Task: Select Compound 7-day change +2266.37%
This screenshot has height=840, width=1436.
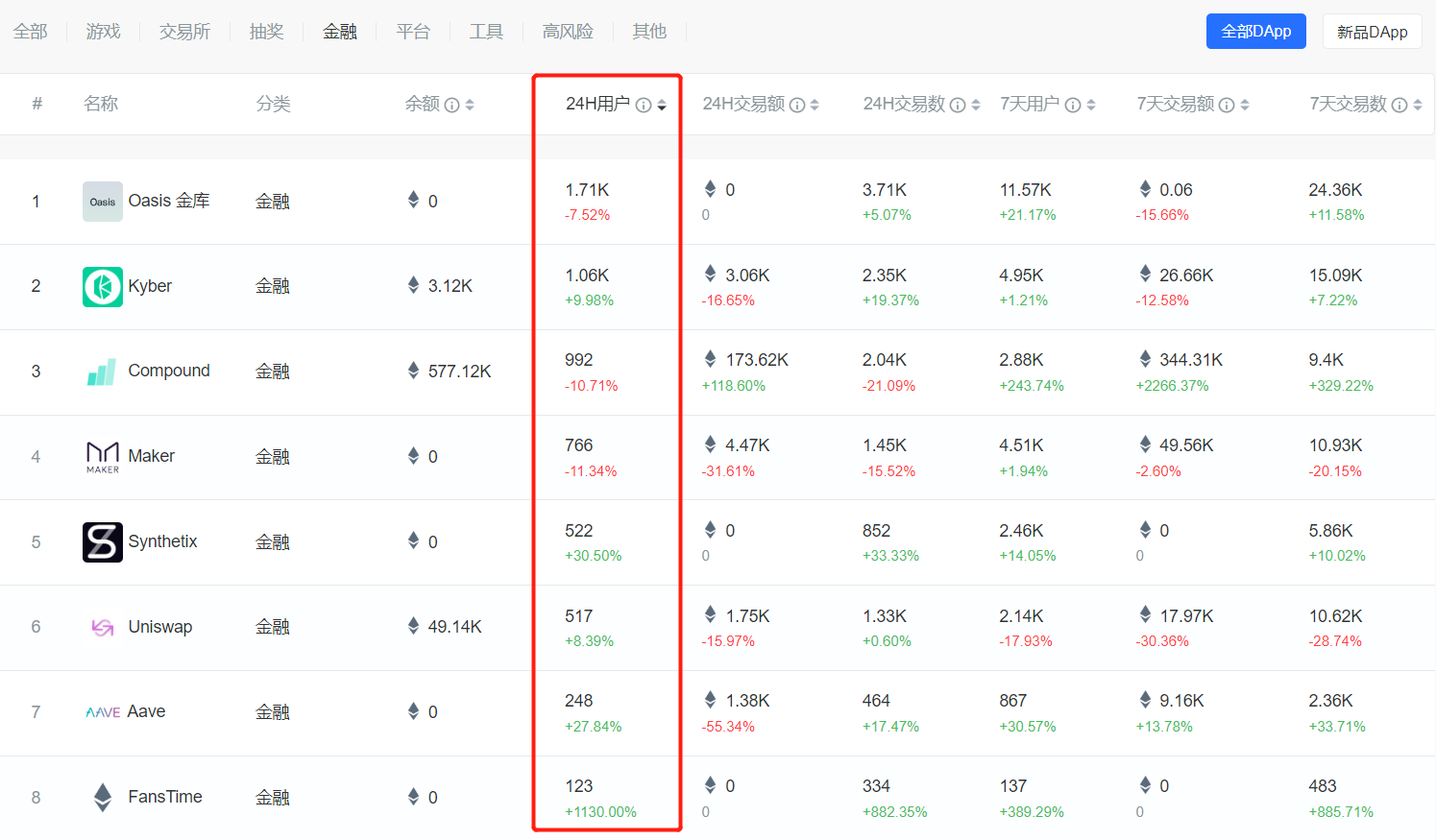Action: pyautogui.click(x=1173, y=386)
